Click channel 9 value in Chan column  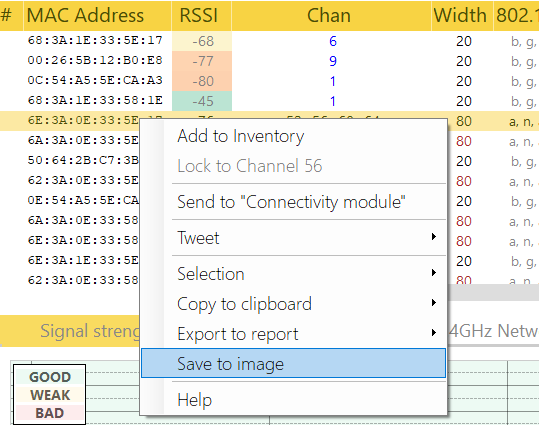[333, 61]
